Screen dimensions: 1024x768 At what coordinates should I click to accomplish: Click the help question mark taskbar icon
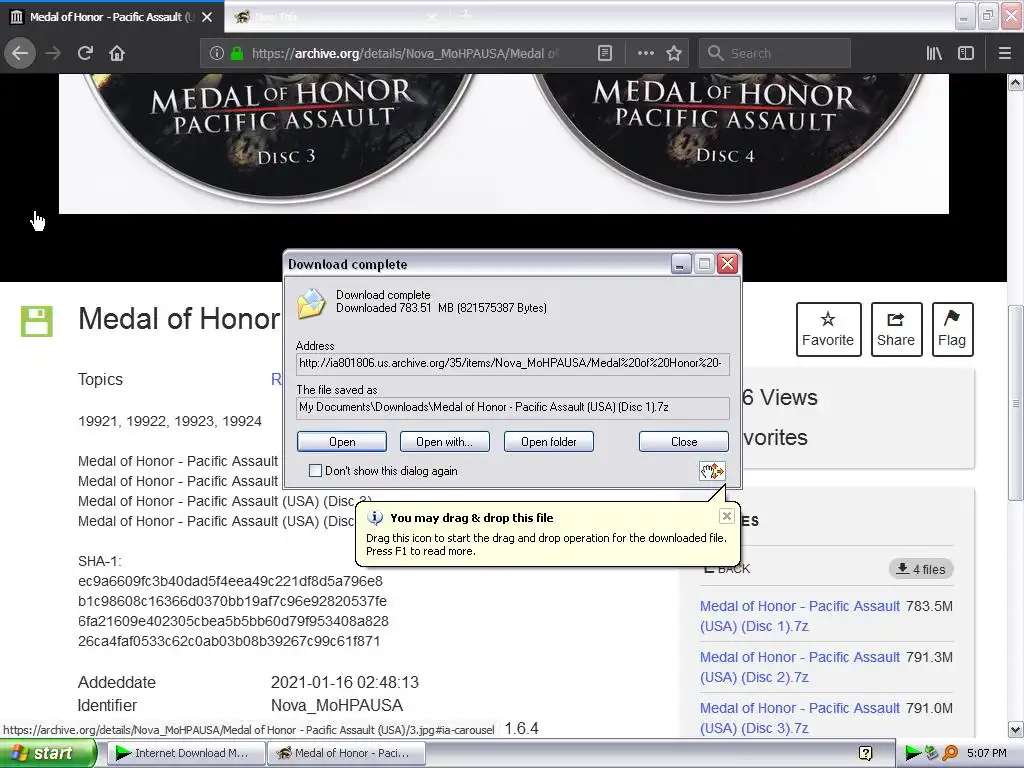point(865,754)
